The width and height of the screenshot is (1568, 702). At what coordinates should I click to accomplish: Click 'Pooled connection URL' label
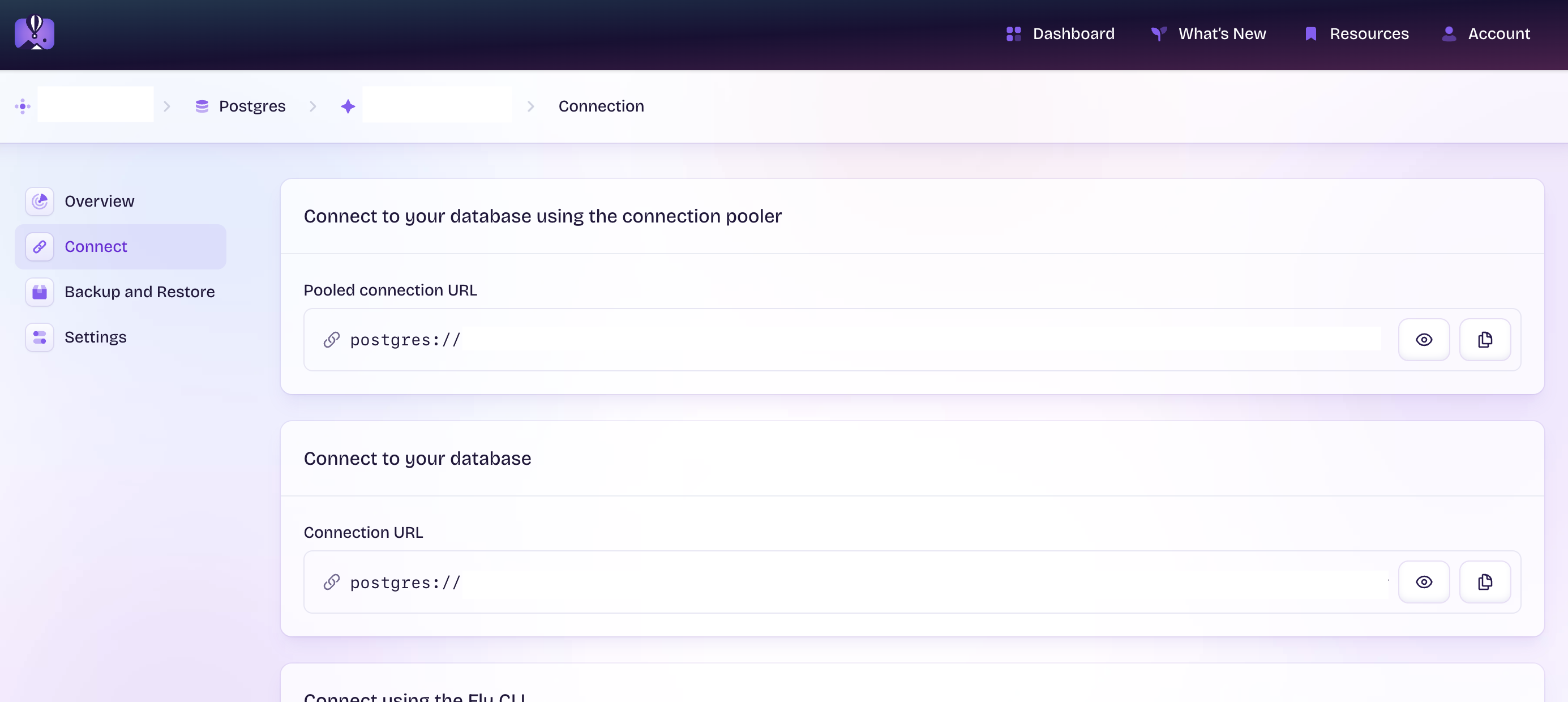pos(390,290)
